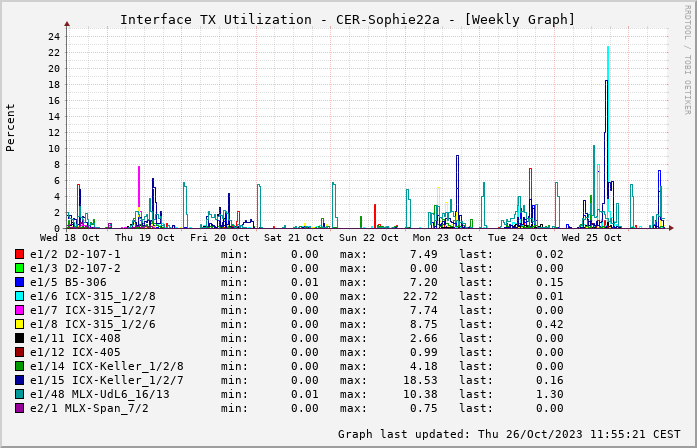Click the Wed 25 Oct axis label
Screen dimensions: 697x448
pyautogui.click(x=592, y=238)
